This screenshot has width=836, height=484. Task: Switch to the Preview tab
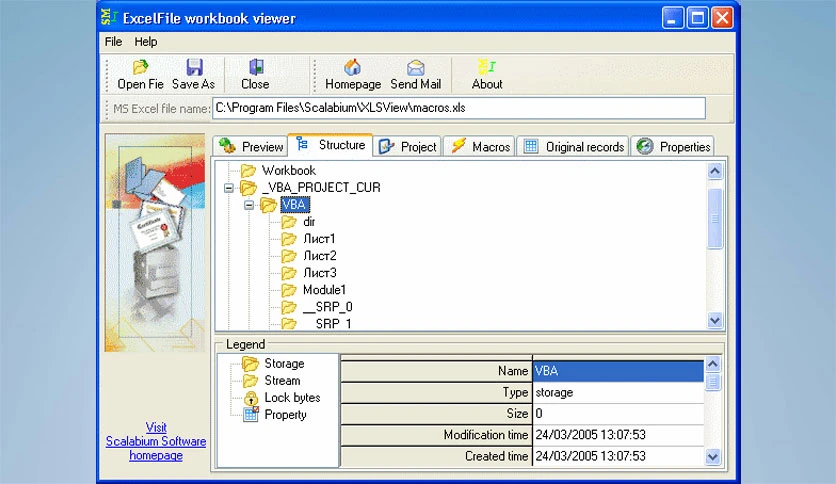point(251,147)
